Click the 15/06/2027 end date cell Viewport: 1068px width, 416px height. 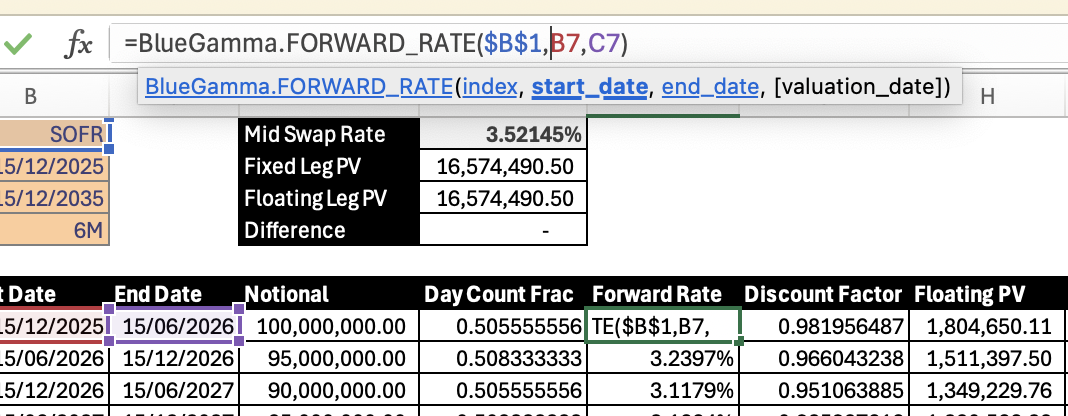click(175, 390)
